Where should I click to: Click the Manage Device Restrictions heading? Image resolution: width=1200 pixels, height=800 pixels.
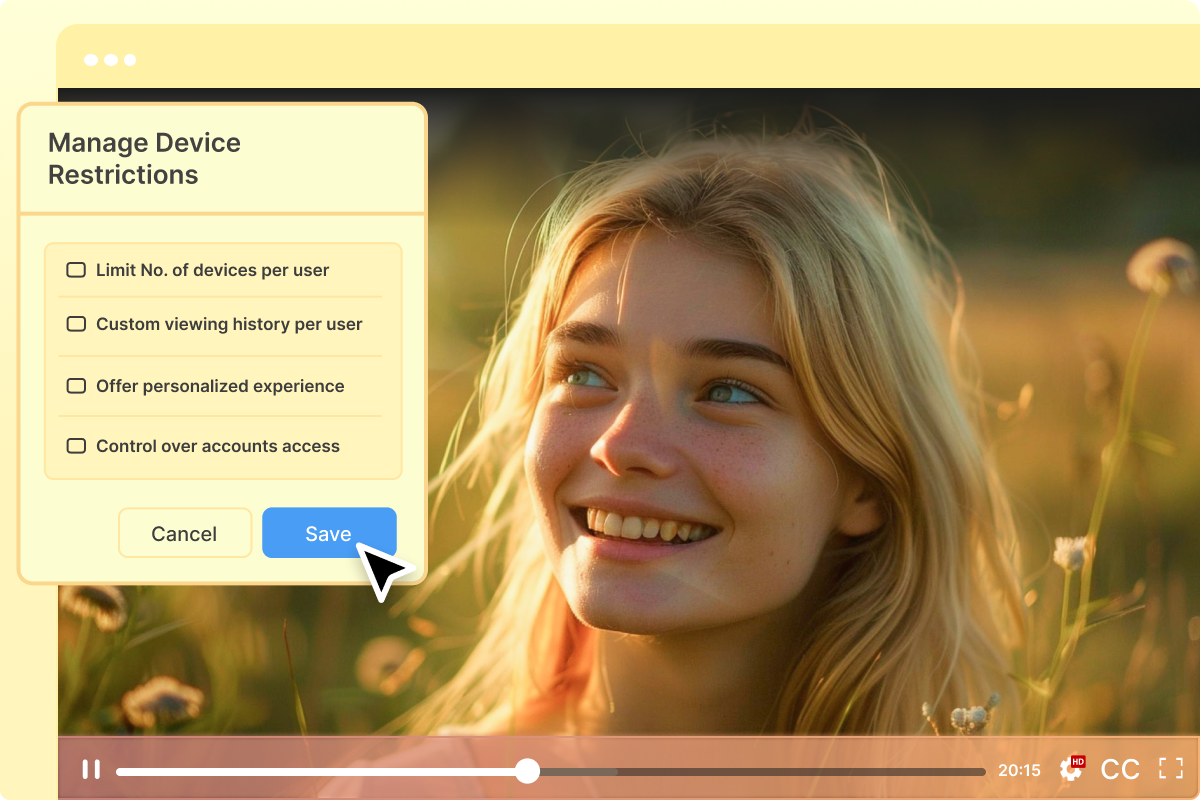click(x=144, y=158)
